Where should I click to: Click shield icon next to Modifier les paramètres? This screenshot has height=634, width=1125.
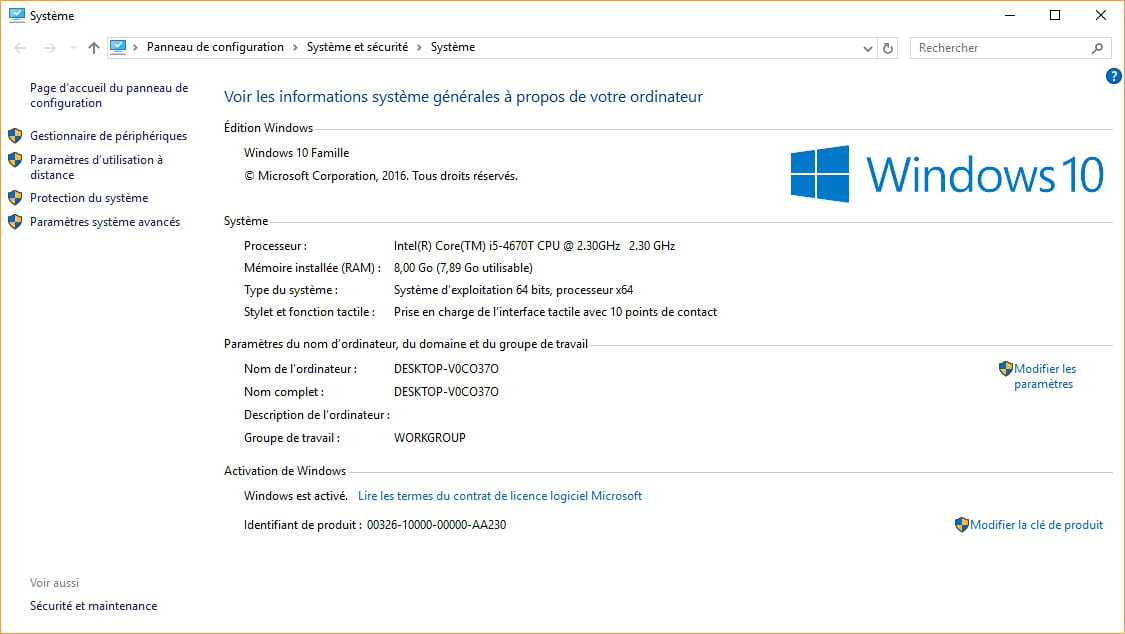pyautogui.click(x=1006, y=369)
